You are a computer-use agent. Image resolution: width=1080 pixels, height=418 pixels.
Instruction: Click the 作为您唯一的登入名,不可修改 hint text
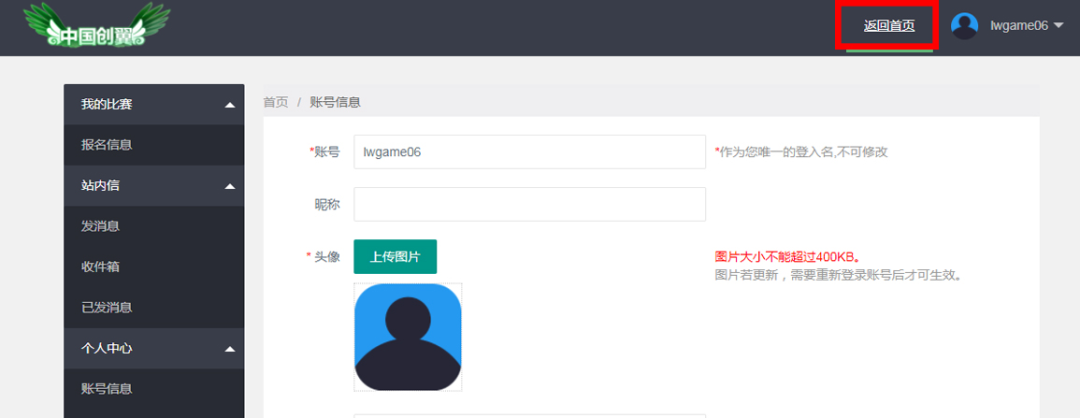[x=801, y=152]
